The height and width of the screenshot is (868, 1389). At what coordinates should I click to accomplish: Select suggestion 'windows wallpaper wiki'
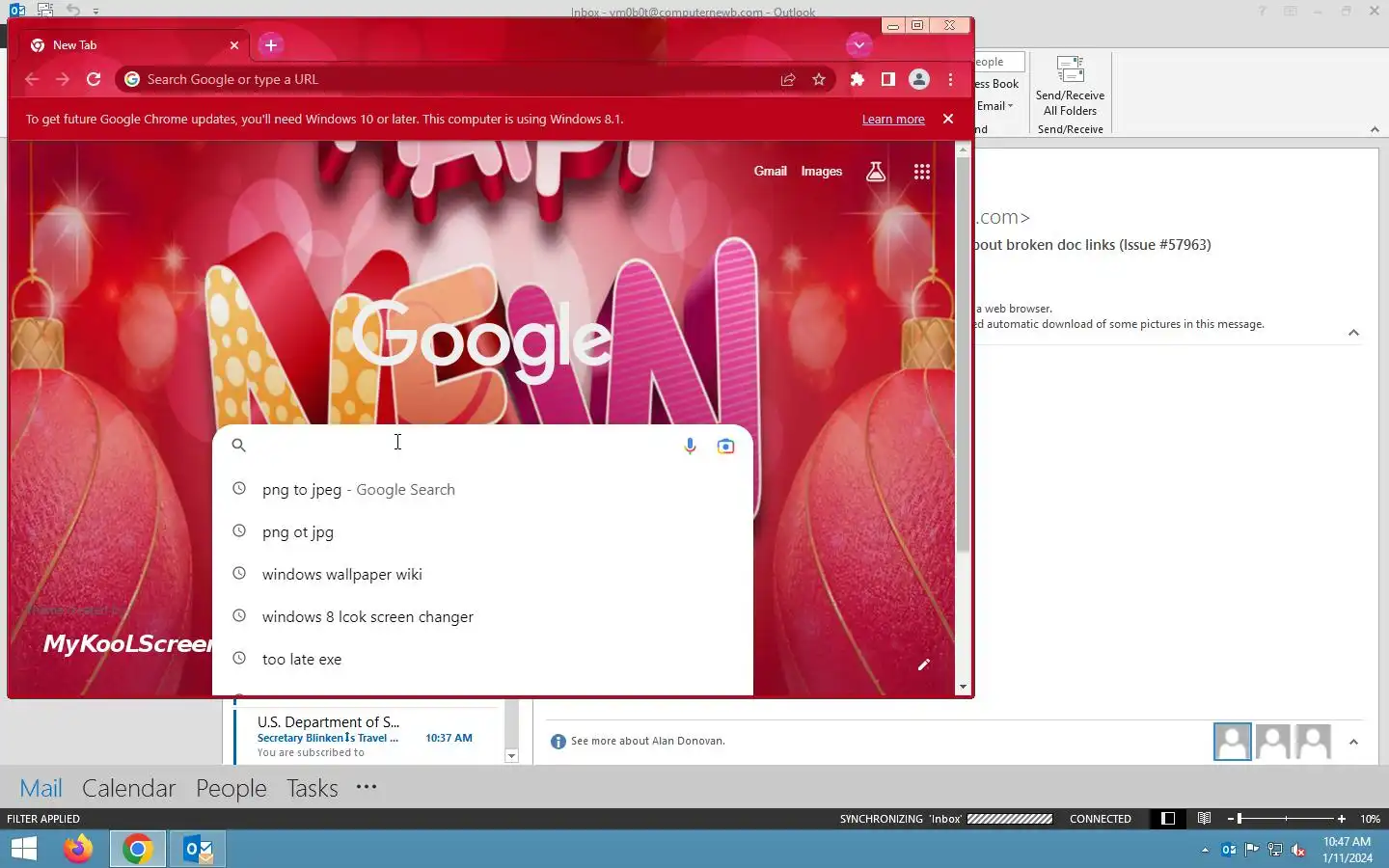click(482, 574)
